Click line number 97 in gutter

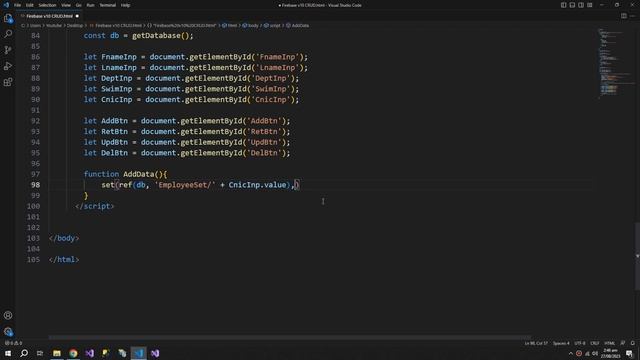tap(36, 174)
